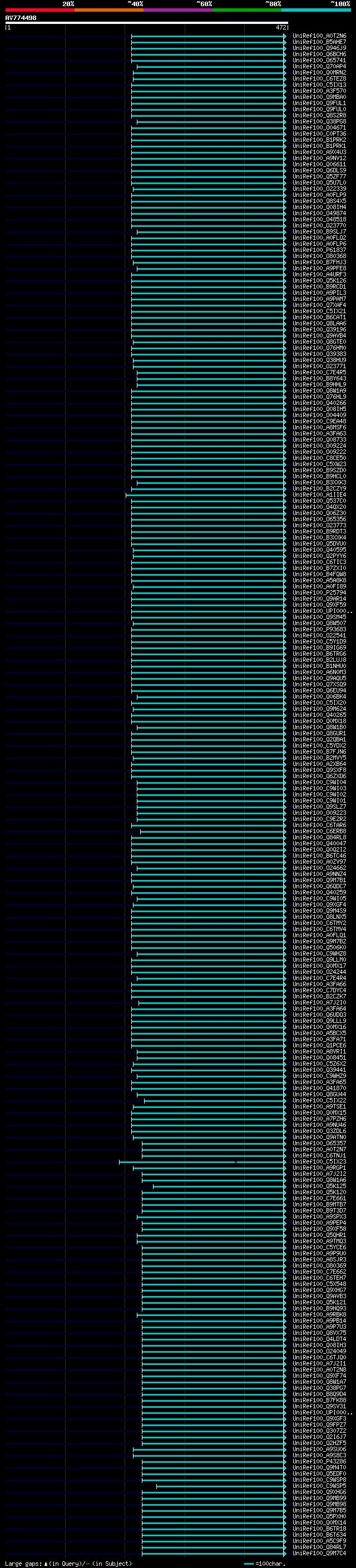Click hit UniRef100_Q9FUL1
This screenshot has width=356, height=1568.
pyautogui.click(x=319, y=103)
